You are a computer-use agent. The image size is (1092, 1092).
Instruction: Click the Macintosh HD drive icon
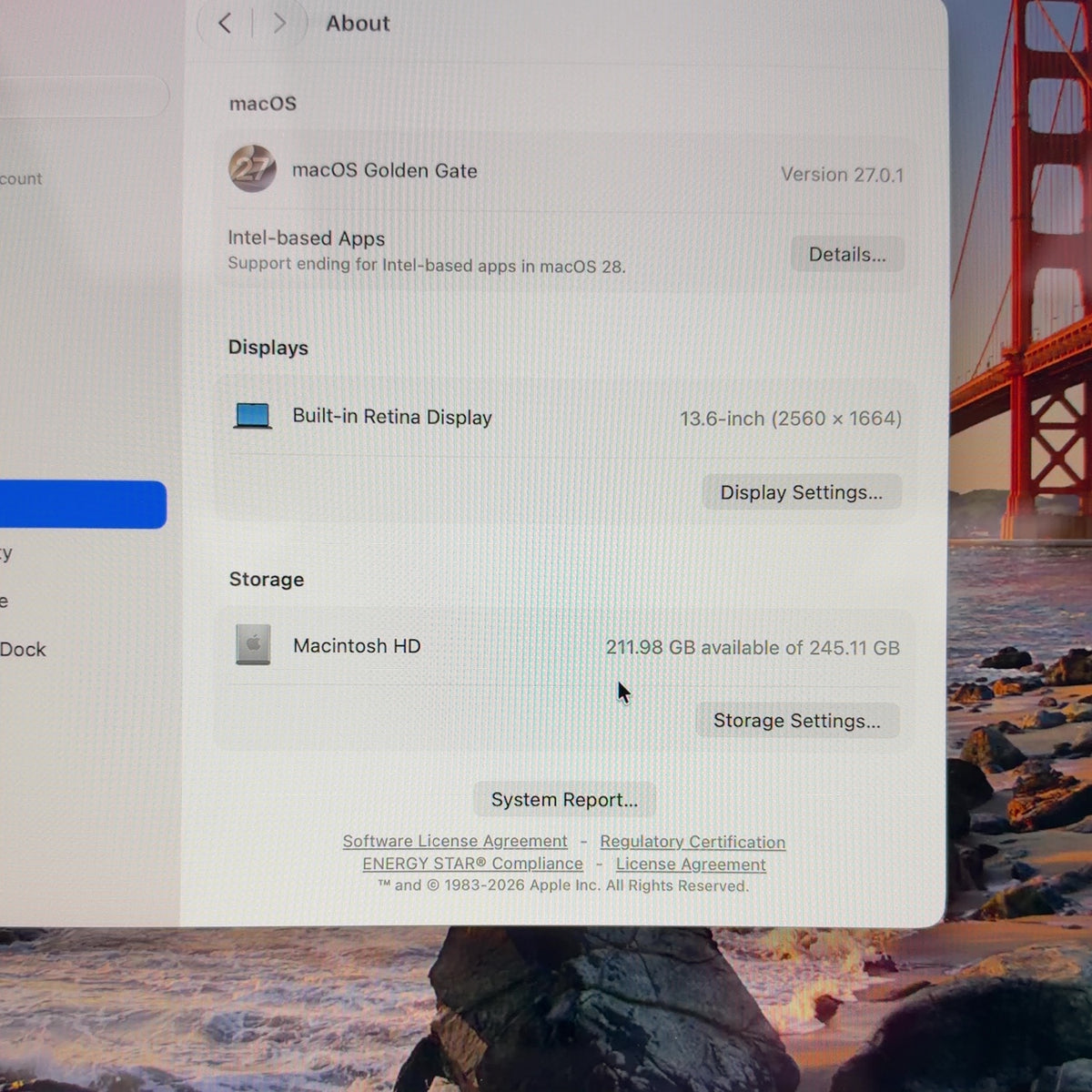253,644
